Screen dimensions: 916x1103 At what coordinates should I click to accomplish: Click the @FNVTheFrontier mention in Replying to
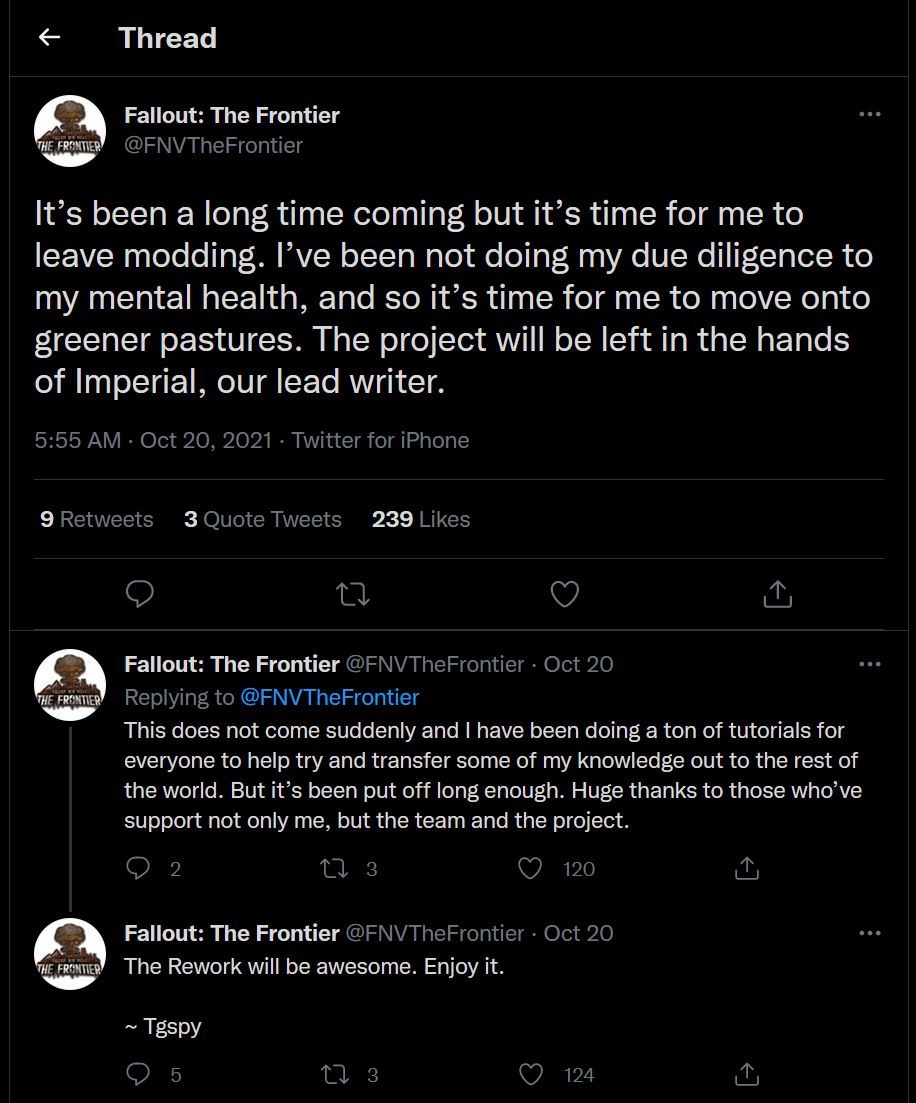point(329,697)
